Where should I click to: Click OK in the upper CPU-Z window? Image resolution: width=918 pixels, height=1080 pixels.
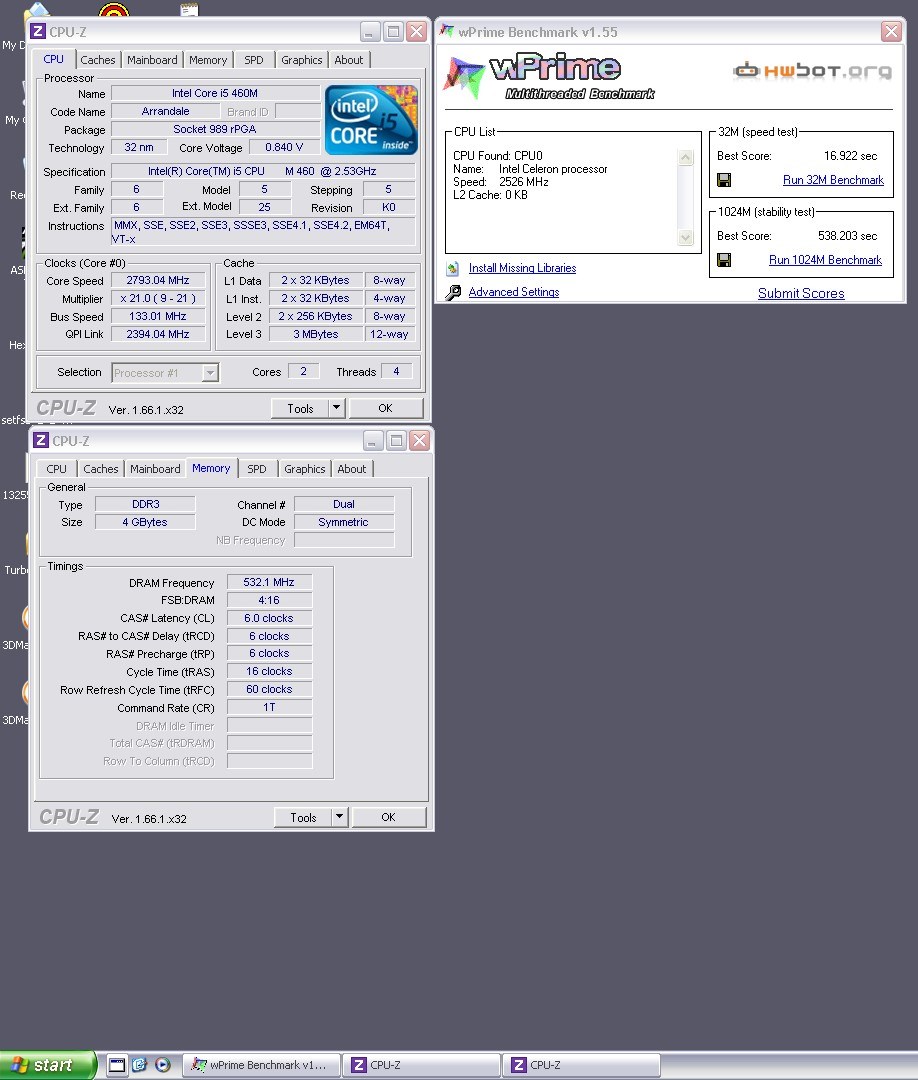coord(386,408)
